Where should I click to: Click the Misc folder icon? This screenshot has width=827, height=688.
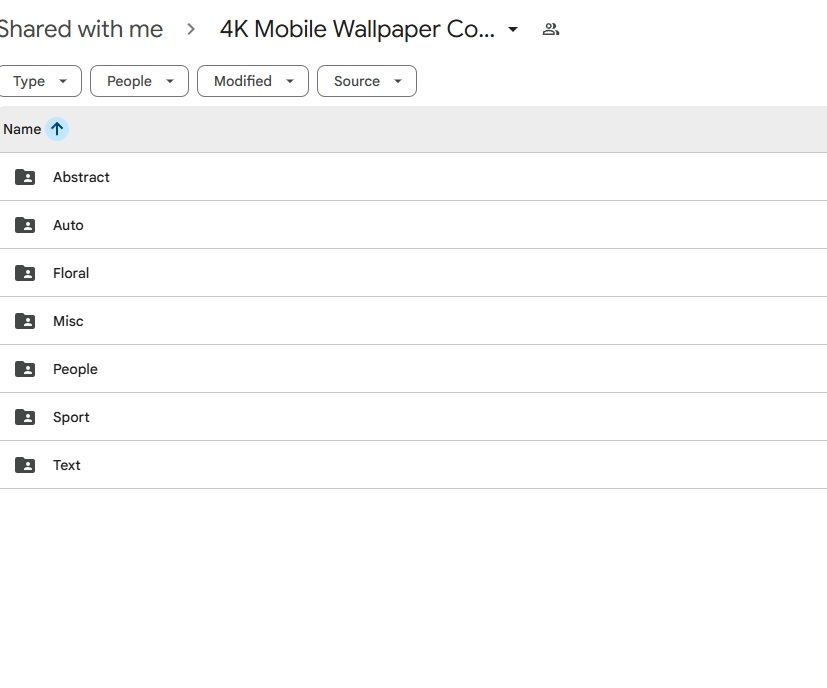pyautogui.click(x=24, y=321)
